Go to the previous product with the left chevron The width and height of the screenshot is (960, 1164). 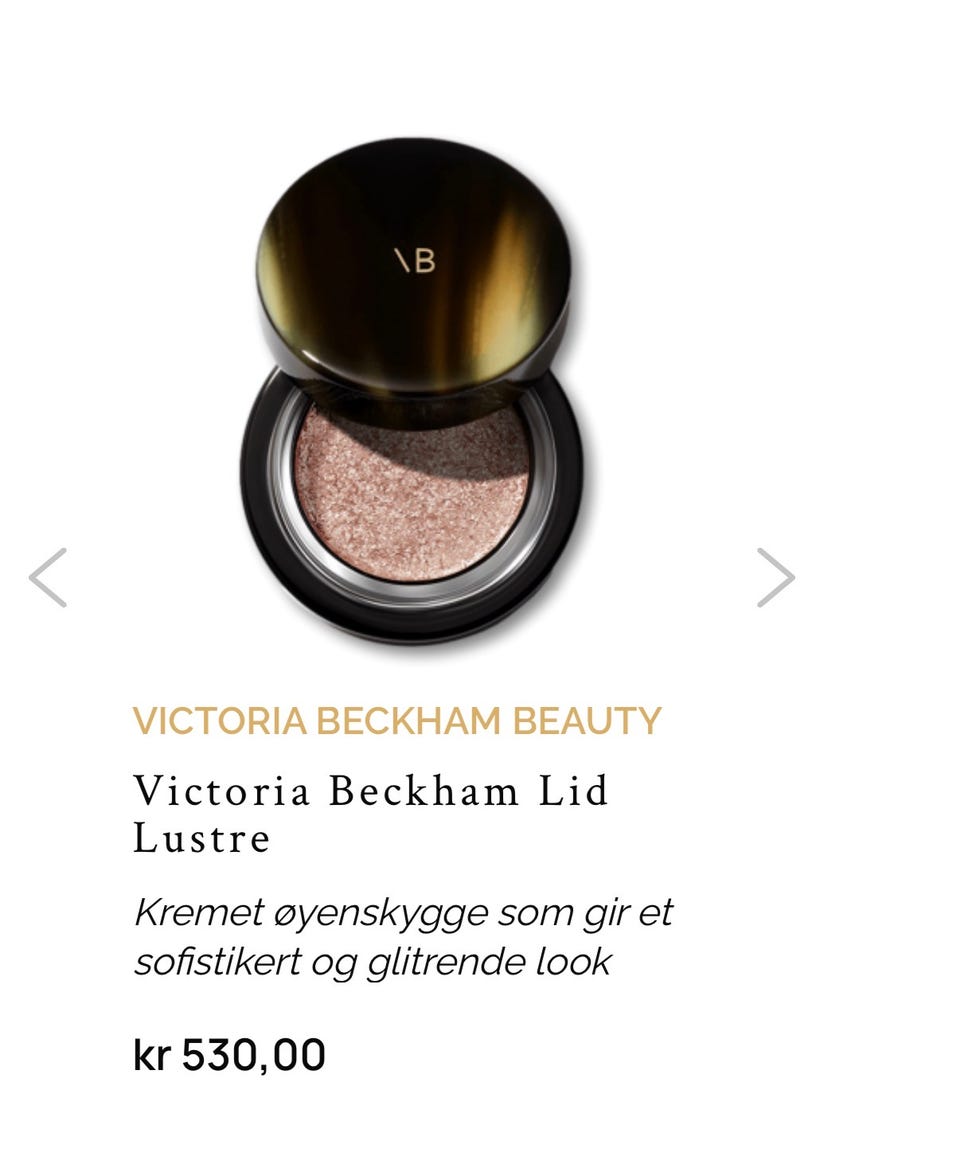tap(48, 578)
